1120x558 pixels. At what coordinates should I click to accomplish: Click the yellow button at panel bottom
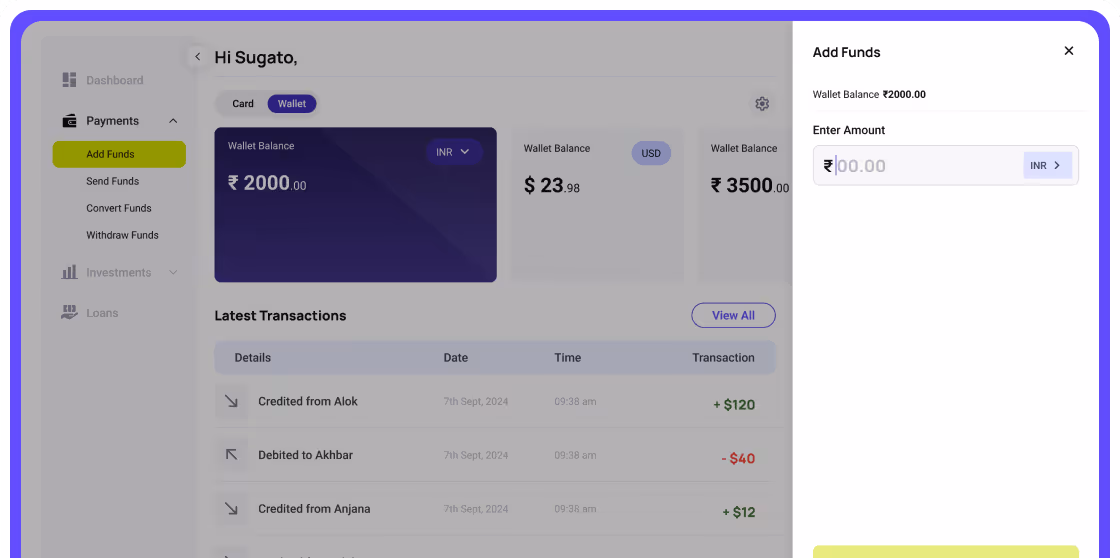[x=945, y=552]
